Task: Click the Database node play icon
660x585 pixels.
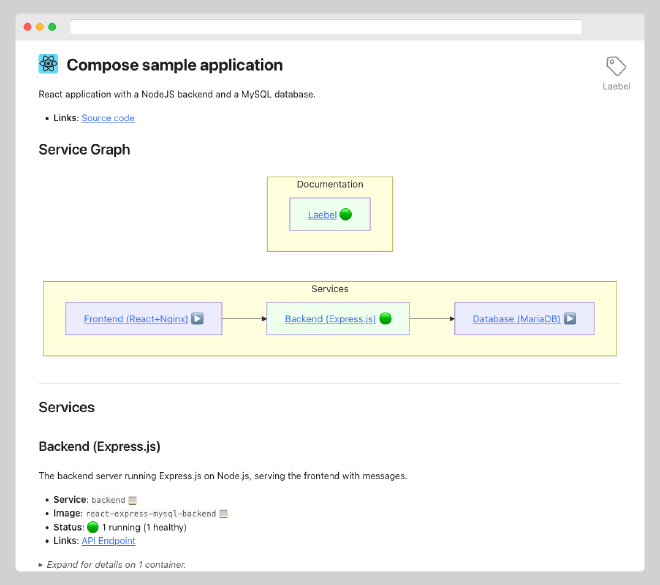Action: point(570,319)
